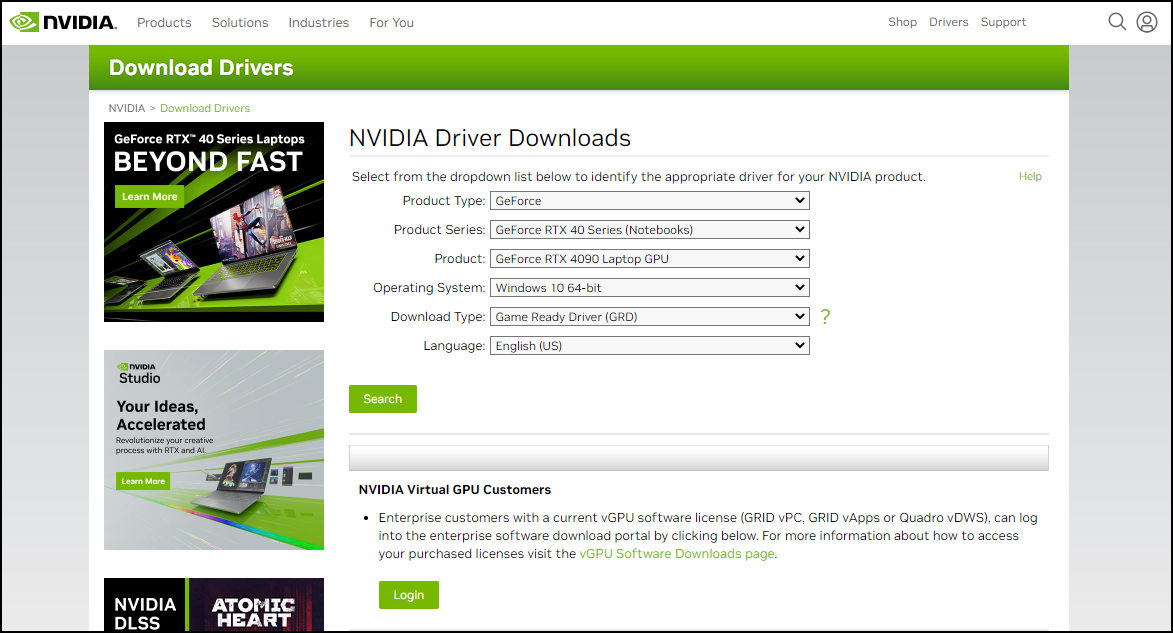Select the Products menu item
Viewport: 1173px width, 633px height.
tap(164, 22)
